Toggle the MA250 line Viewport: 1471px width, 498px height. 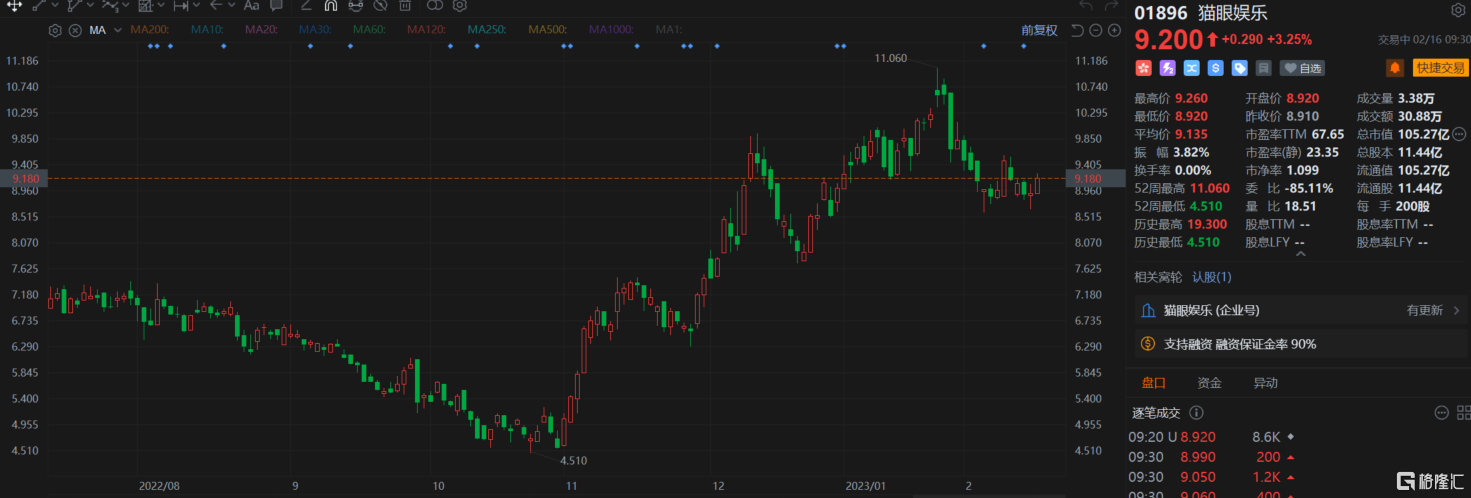tap(487, 30)
